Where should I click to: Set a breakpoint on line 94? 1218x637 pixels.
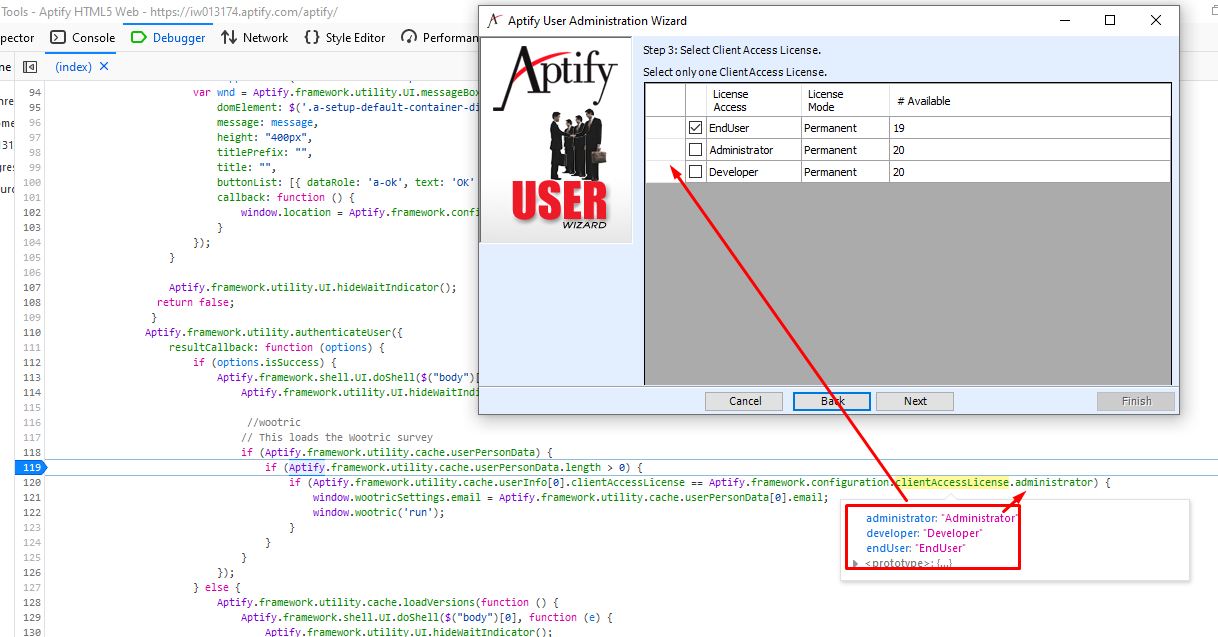point(35,92)
